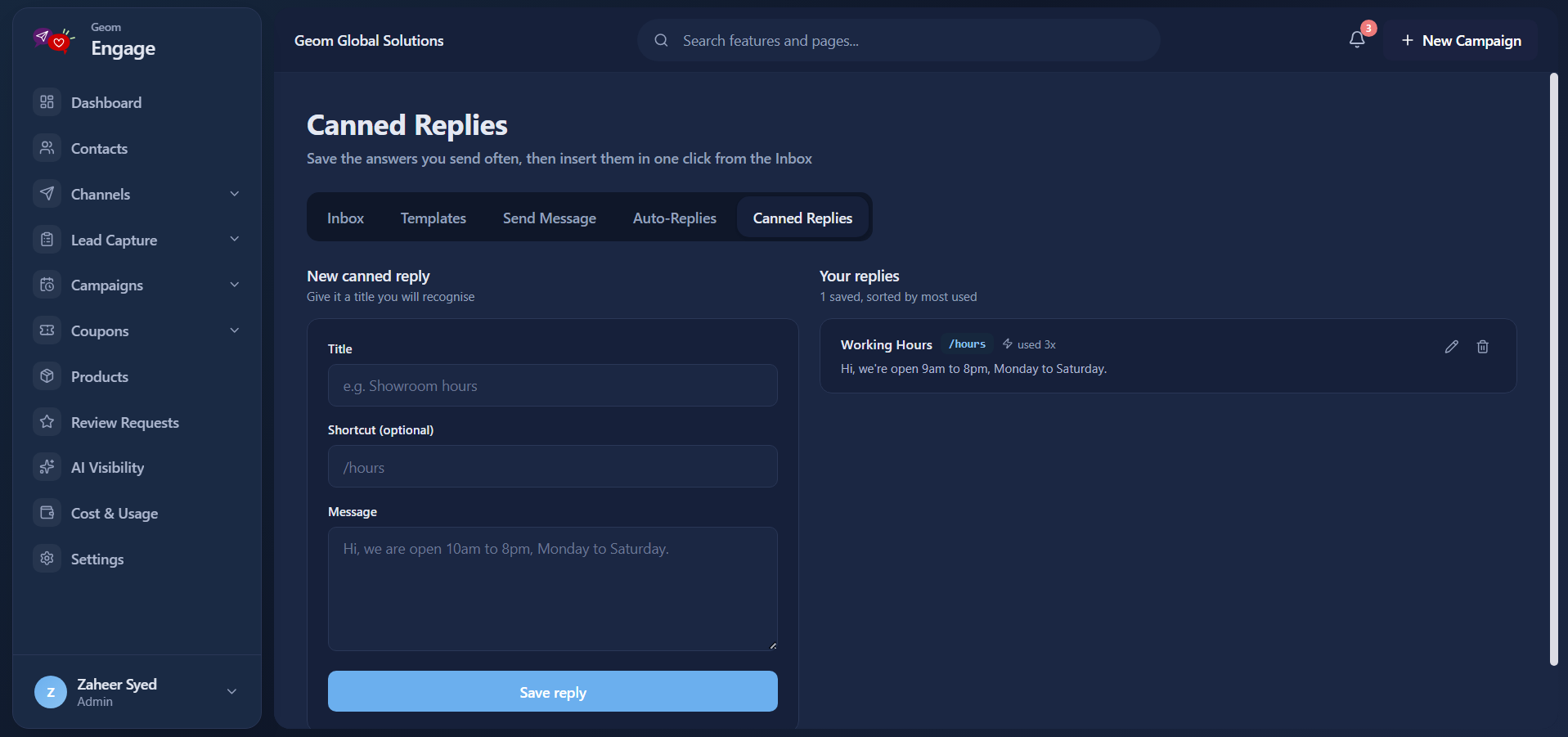1568x737 pixels.
Task: Click the reply text 'Hi, we're open 9am to 8pm'
Action: (x=973, y=369)
